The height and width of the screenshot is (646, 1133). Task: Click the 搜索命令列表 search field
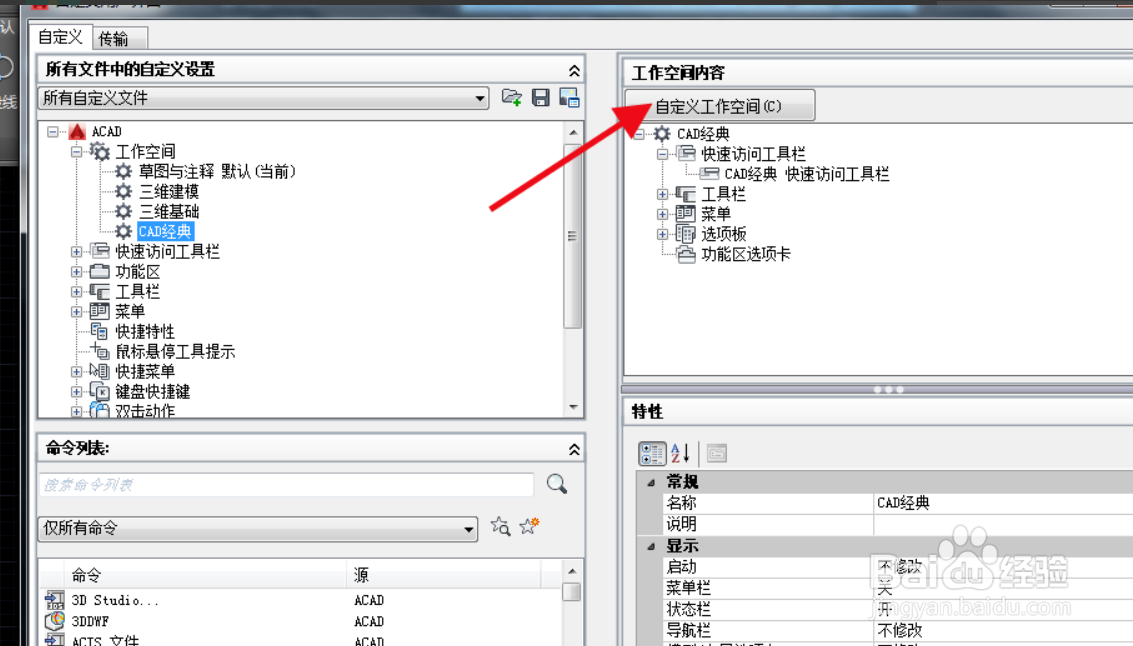286,485
